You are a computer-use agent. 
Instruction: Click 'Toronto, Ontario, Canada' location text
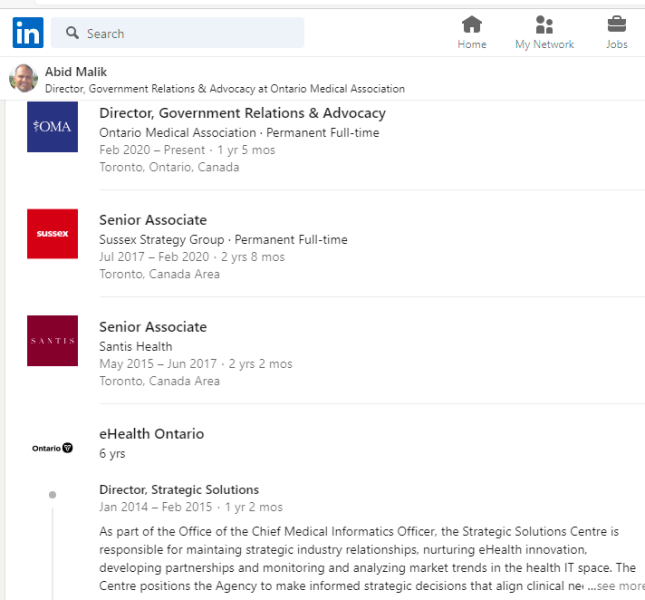click(x=169, y=167)
